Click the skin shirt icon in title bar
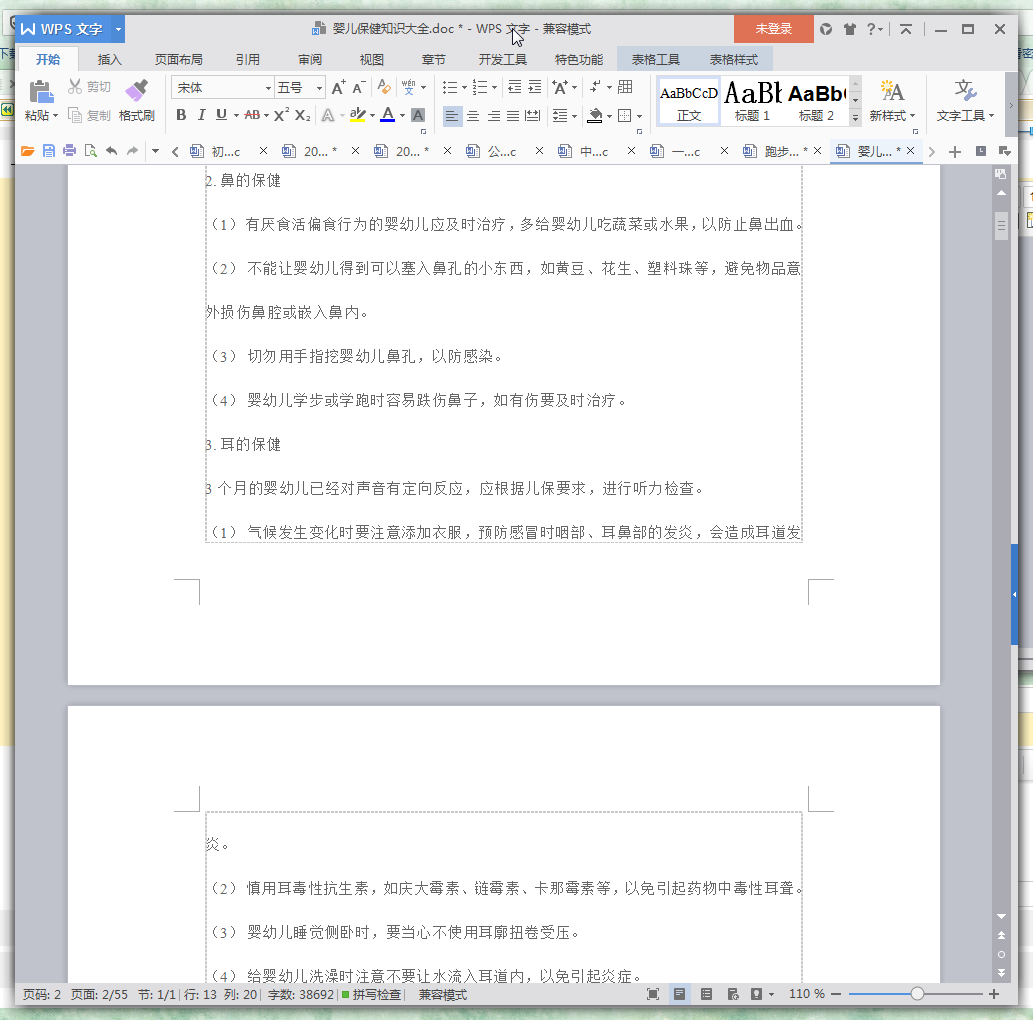 [x=850, y=29]
